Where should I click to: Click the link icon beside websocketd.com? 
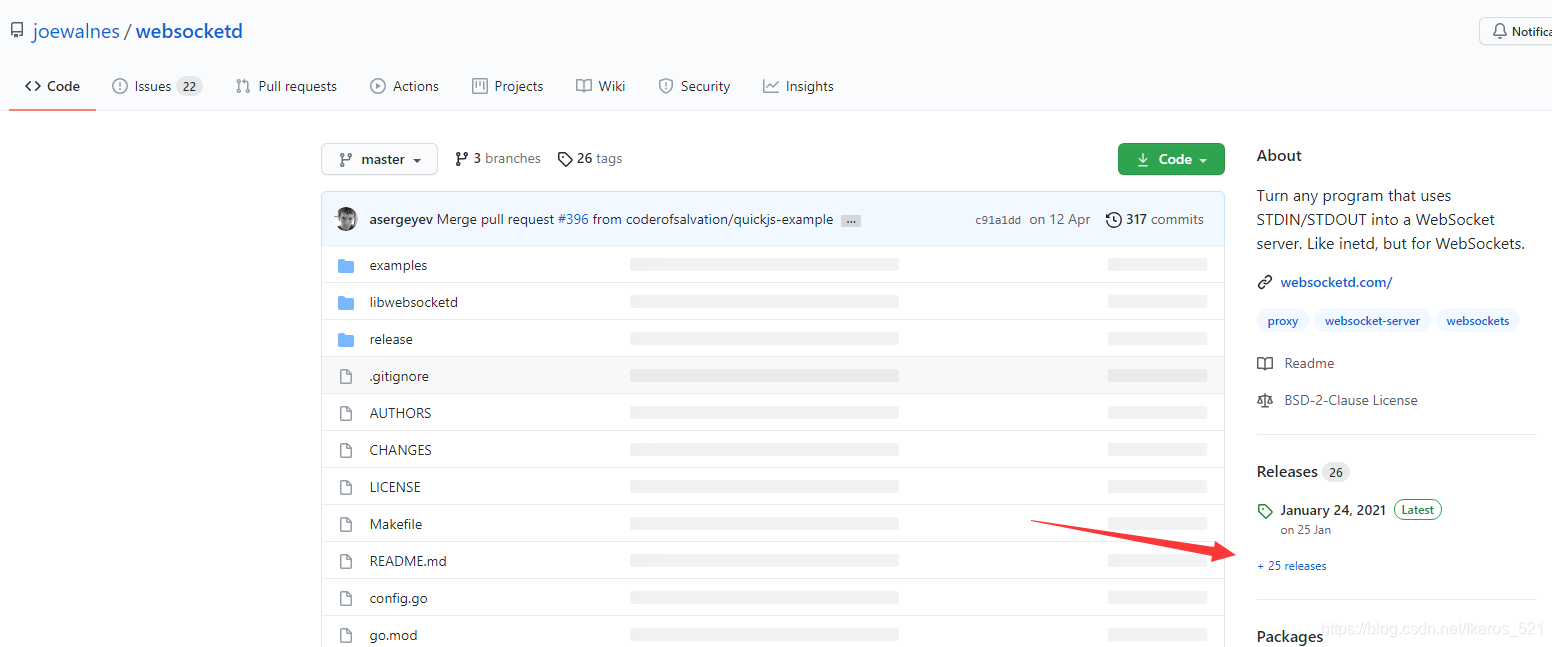pos(1265,282)
